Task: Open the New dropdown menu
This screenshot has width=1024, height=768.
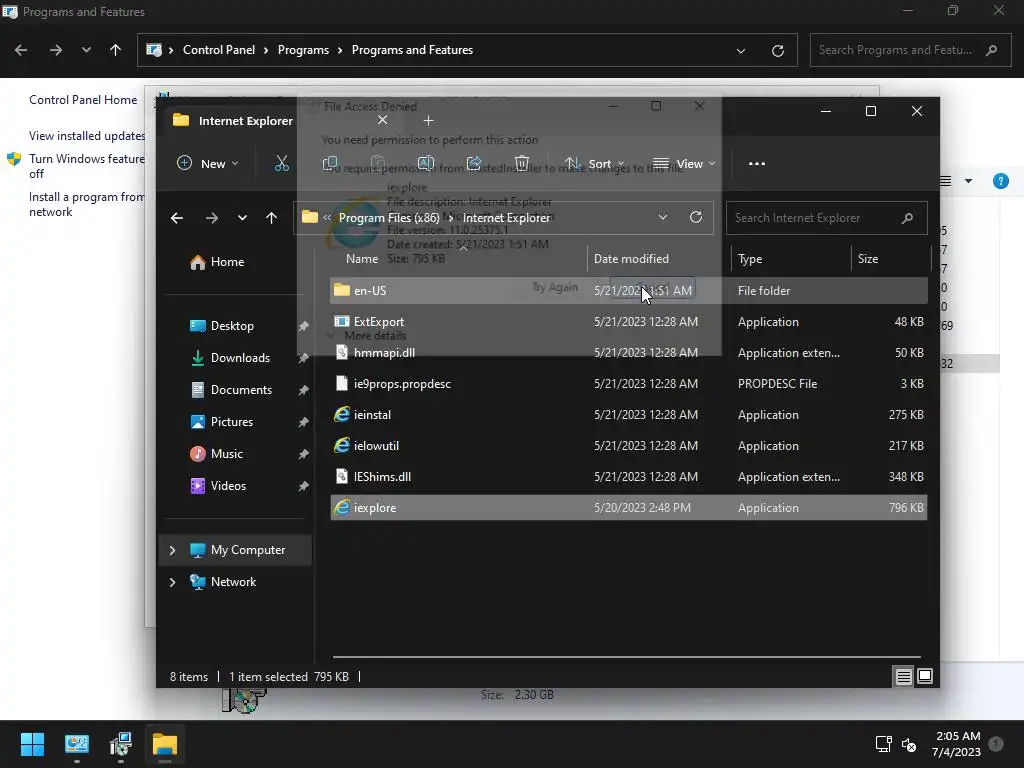Action: tap(208, 163)
